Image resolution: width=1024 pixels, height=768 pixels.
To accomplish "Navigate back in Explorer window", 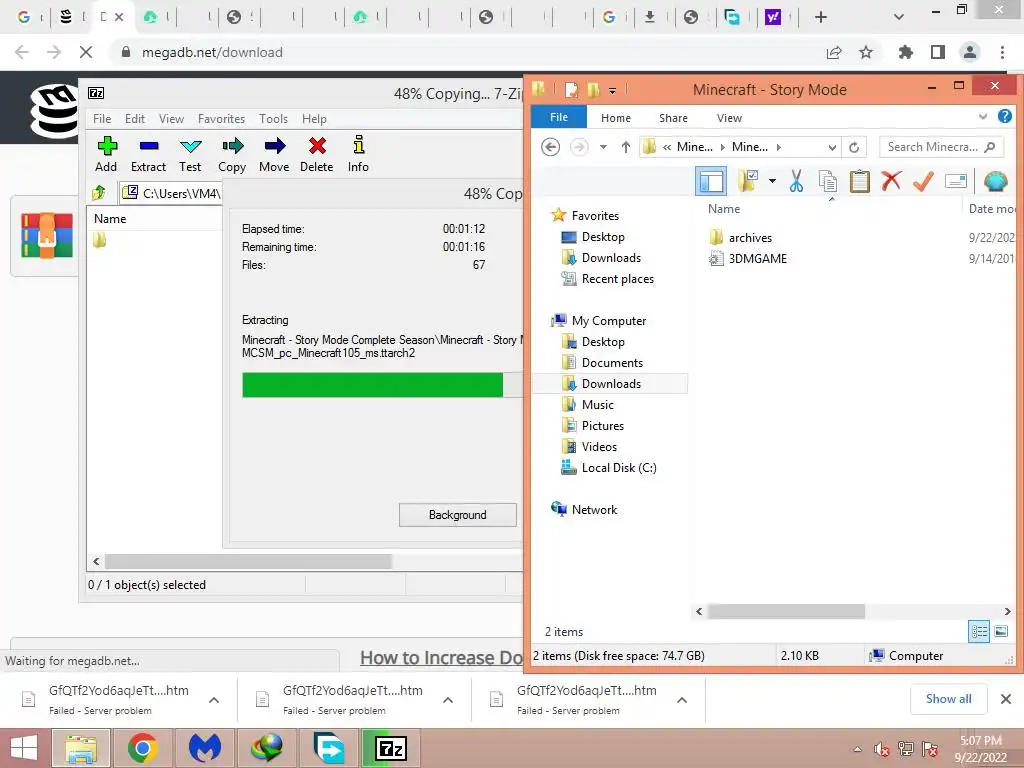I will pyautogui.click(x=551, y=147).
